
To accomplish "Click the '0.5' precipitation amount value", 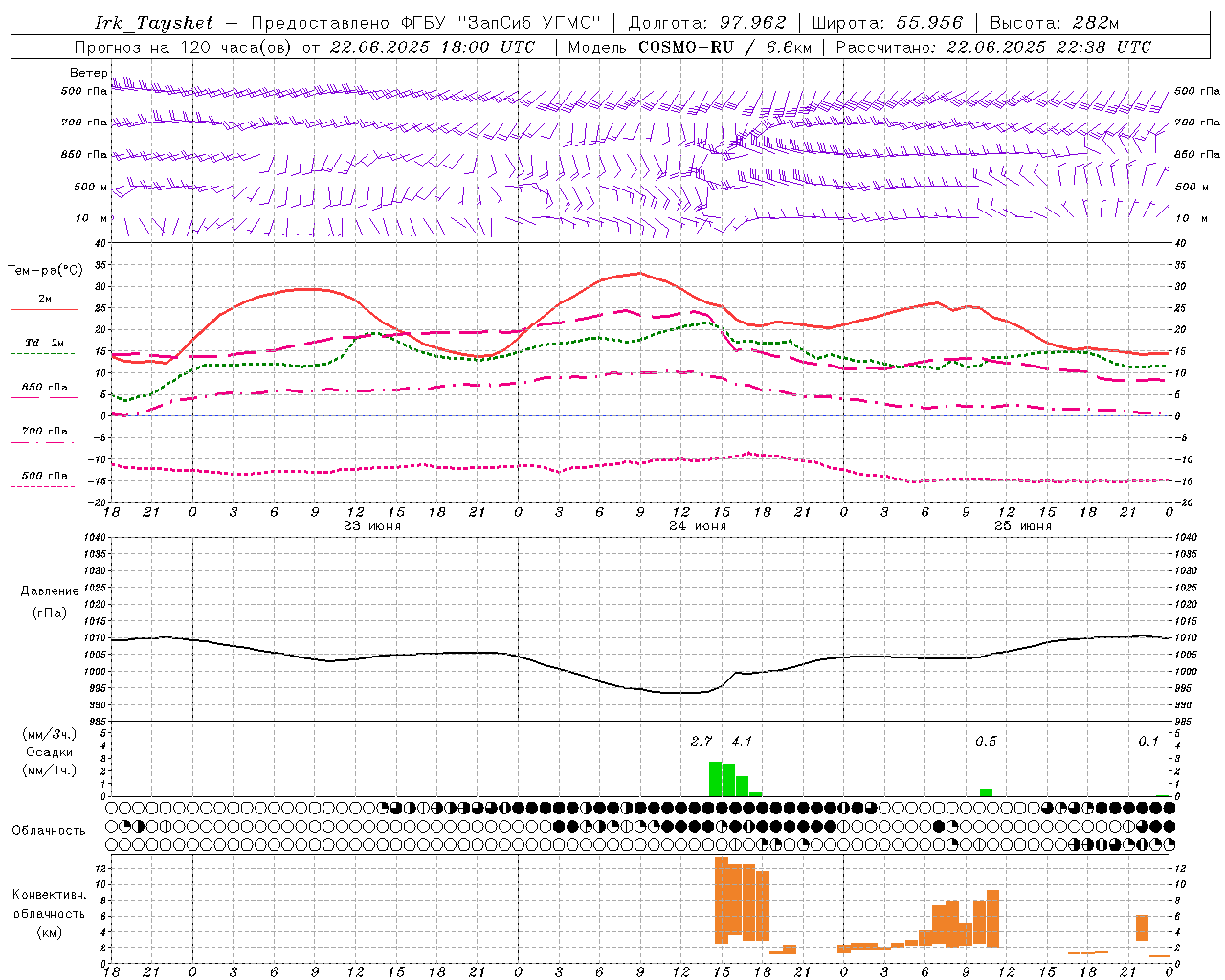I will 986,741.
